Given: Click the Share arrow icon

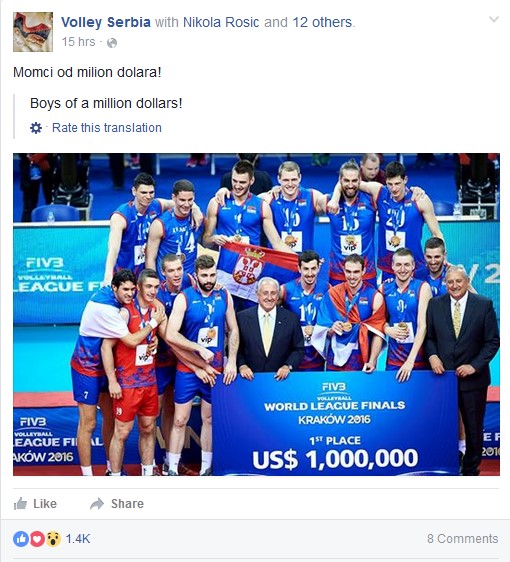Looking at the screenshot, I should click(x=97, y=504).
